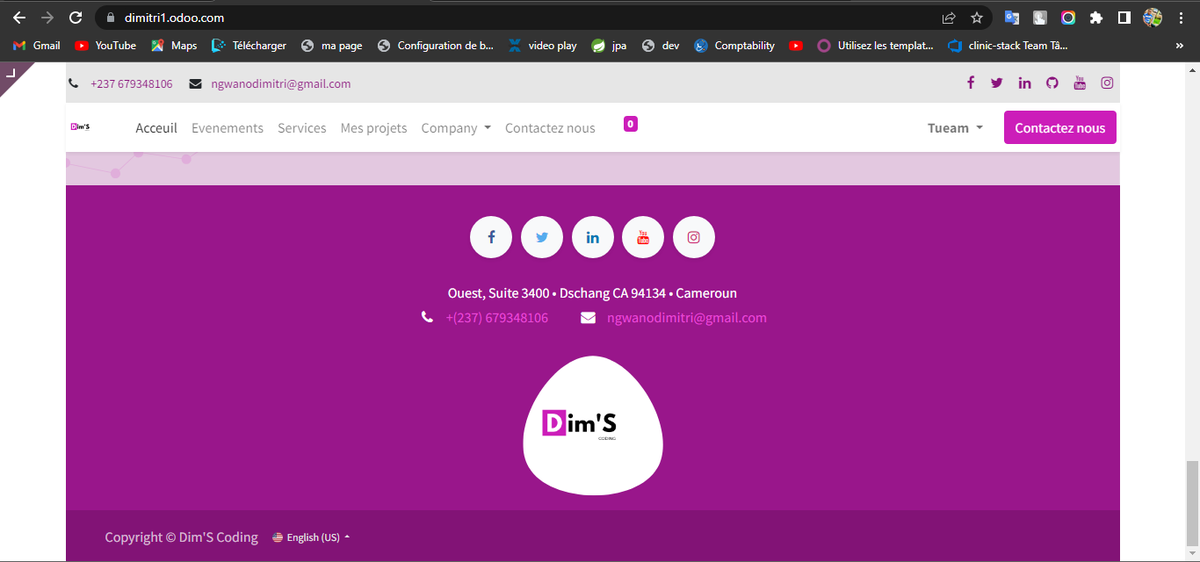Click the share page icon in address bar
This screenshot has width=1200, height=562.
949,17
